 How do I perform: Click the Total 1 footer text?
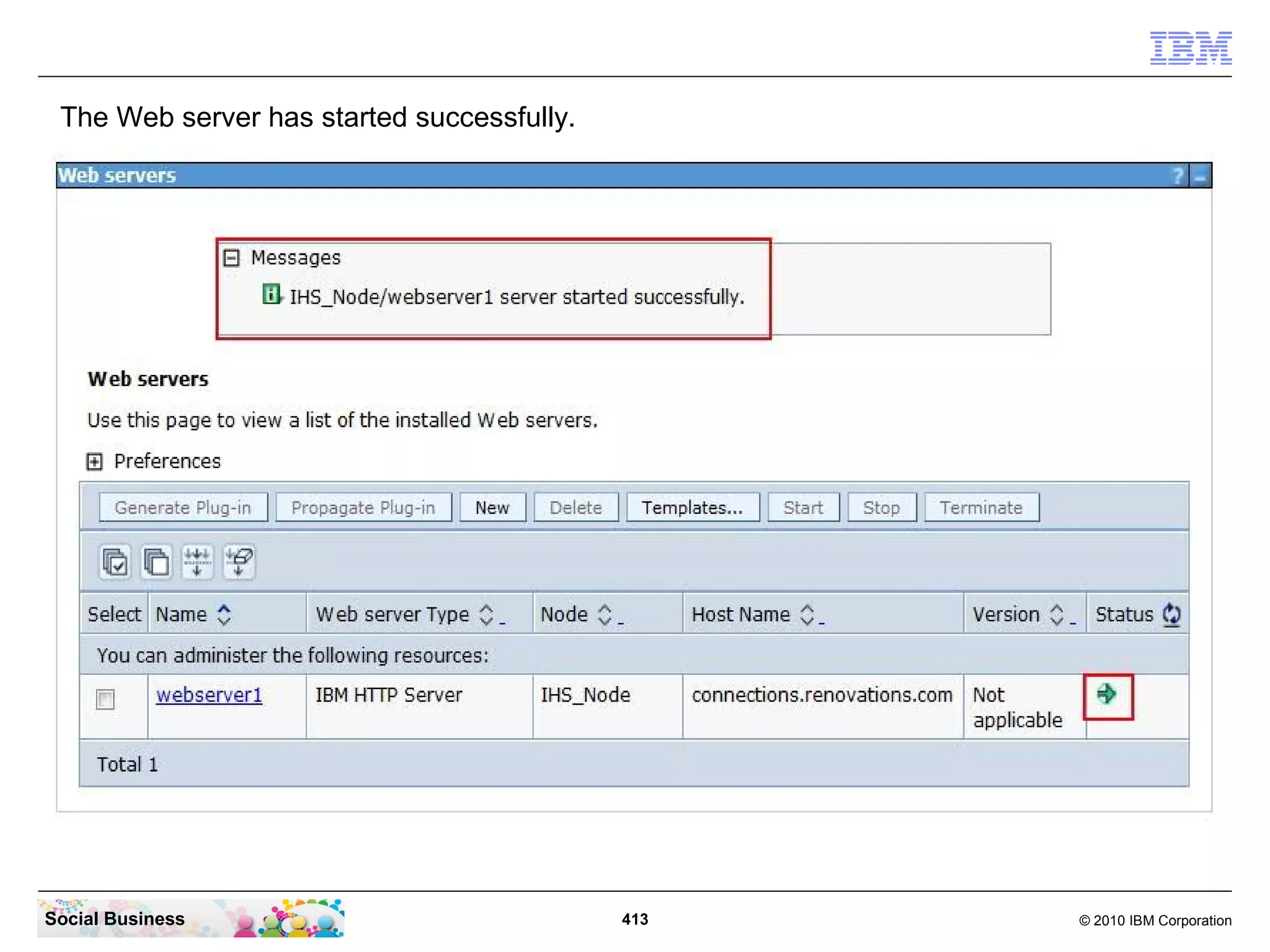(x=127, y=764)
